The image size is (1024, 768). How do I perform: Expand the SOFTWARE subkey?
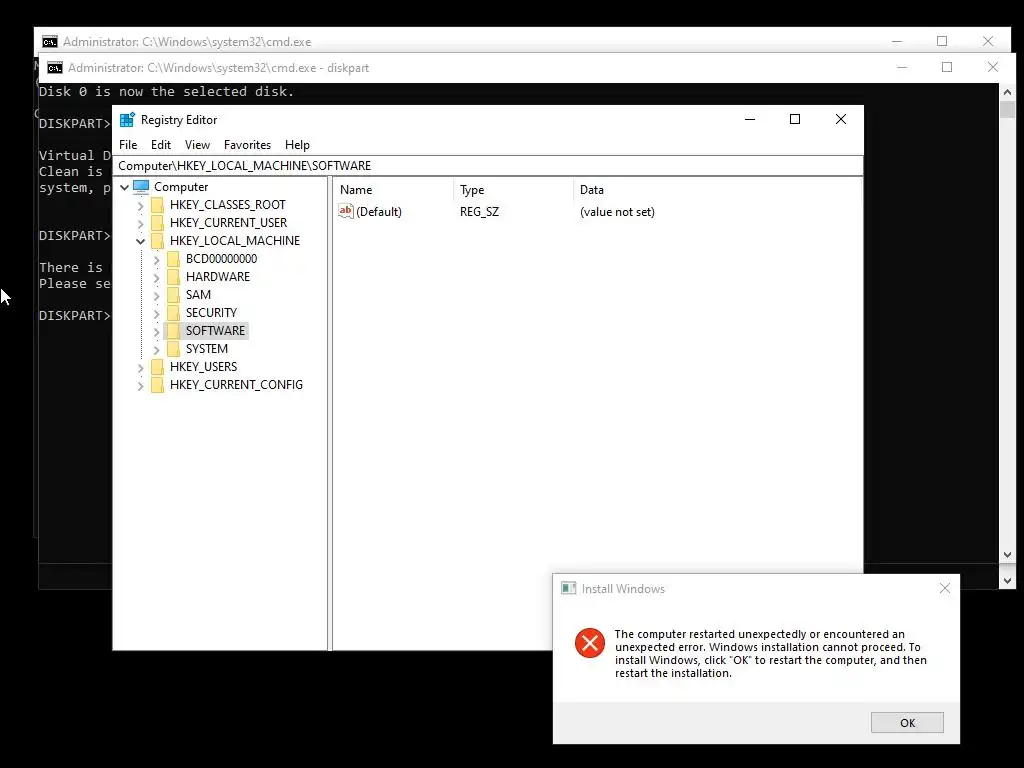tap(156, 332)
